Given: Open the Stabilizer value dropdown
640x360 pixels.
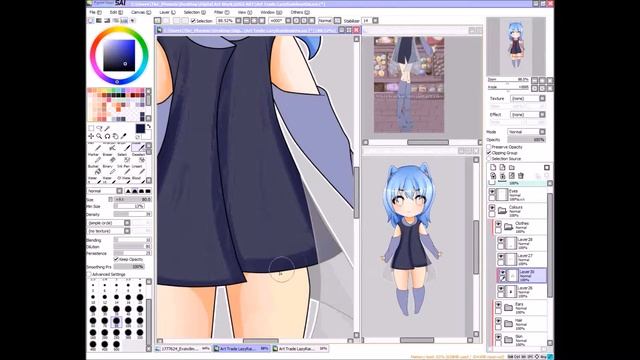Looking at the screenshot, I should pyautogui.click(x=375, y=20).
